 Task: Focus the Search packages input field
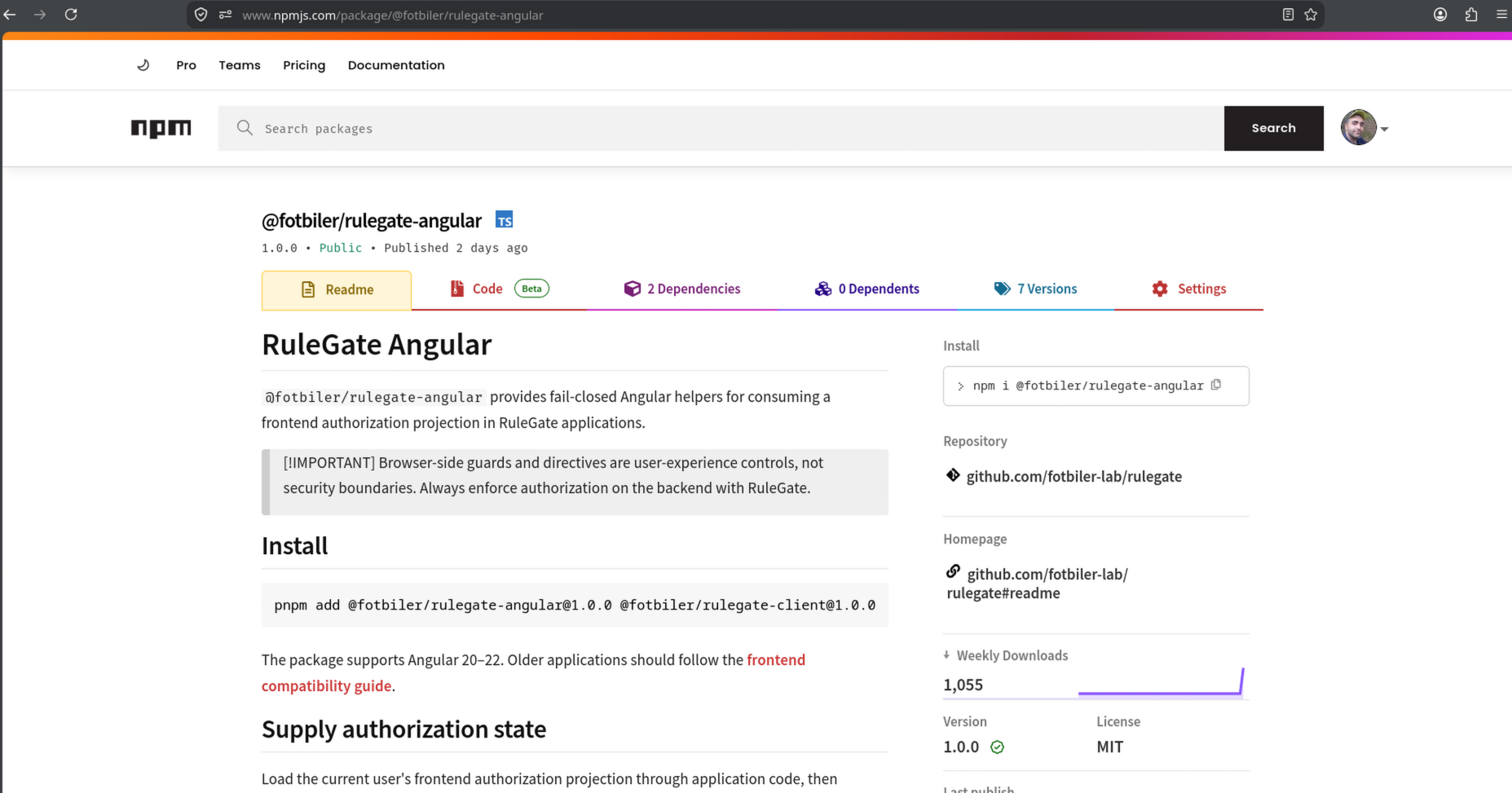click(721, 128)
